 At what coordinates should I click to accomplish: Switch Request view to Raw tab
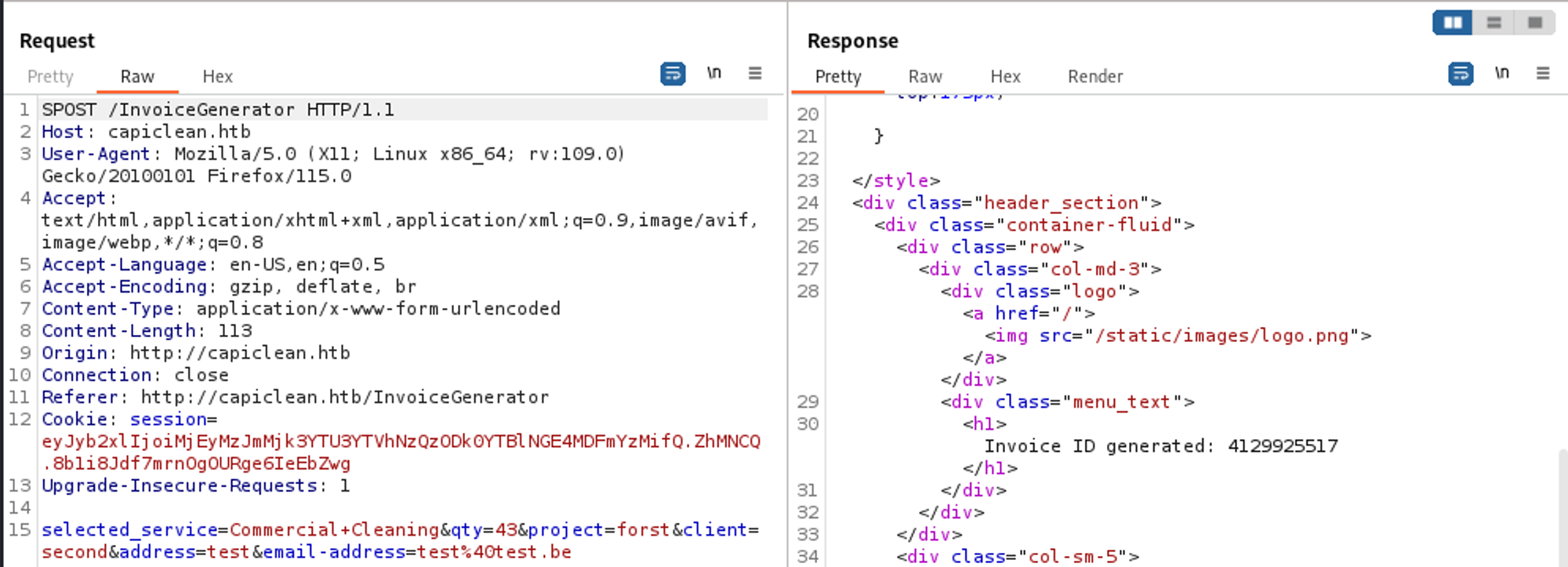click(137, 77)
